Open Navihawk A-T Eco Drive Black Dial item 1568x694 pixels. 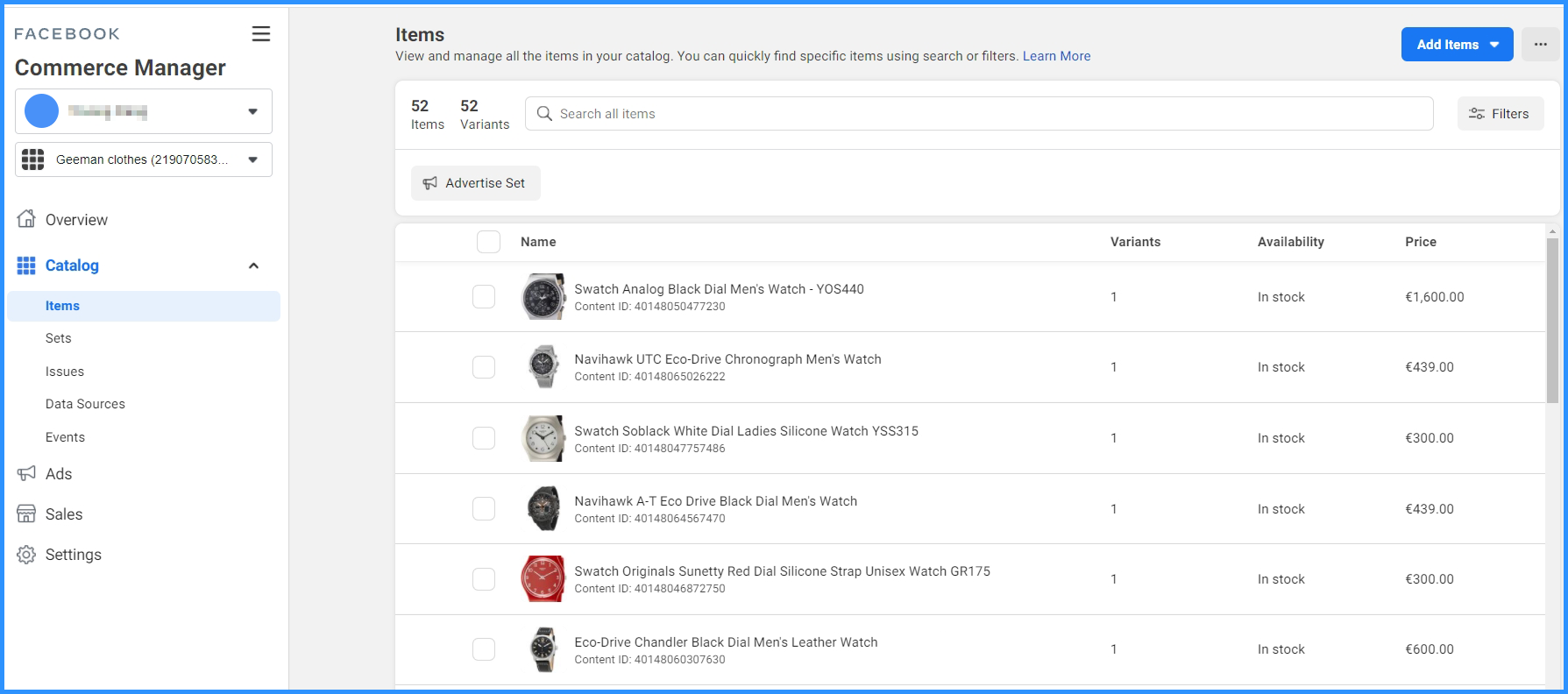tap(715, 501)
